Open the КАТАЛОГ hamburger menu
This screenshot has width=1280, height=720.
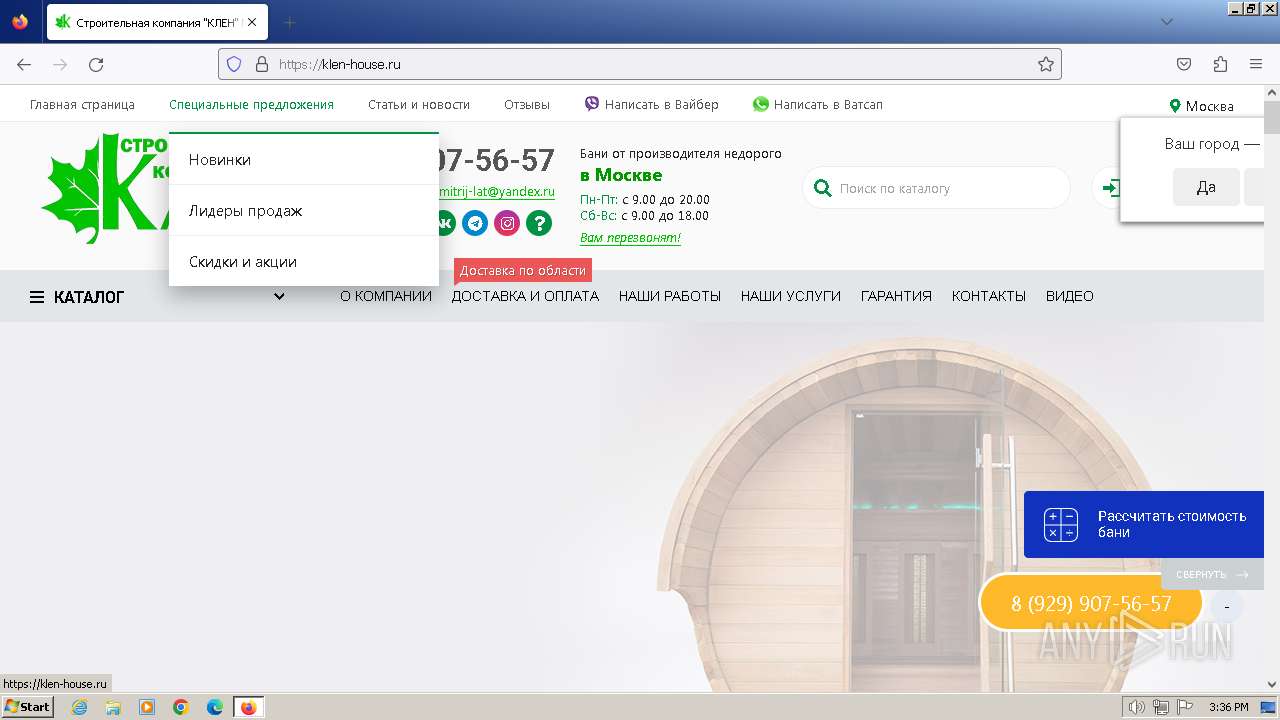tap(77, 297)
